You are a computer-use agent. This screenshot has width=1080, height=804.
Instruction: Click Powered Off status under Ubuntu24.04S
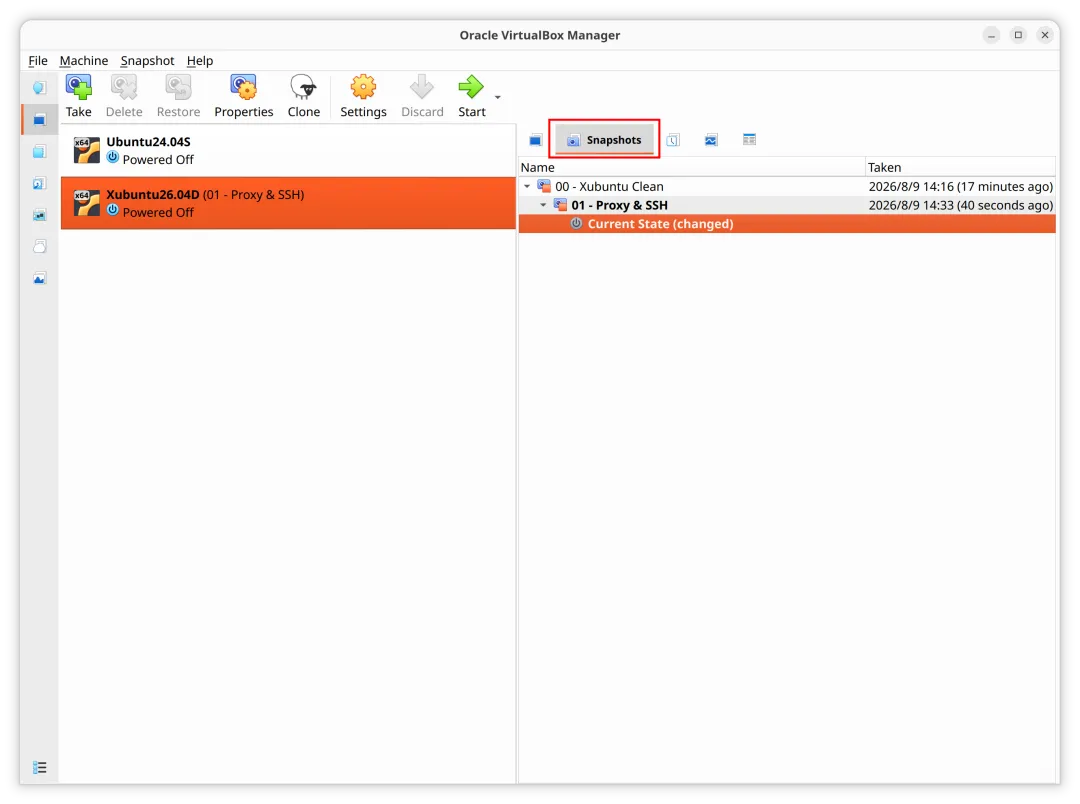coord(158,159)
